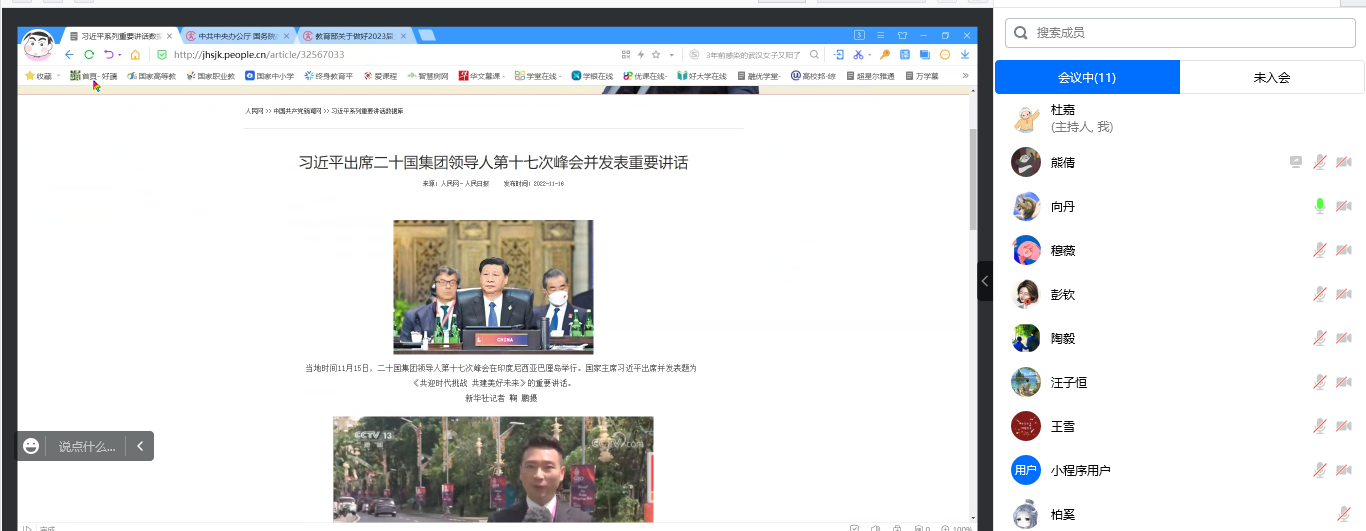Viewport: 1366px width, 531px height.
Task: Switch to the 未入会 tab
Action: click(1271, 77)
